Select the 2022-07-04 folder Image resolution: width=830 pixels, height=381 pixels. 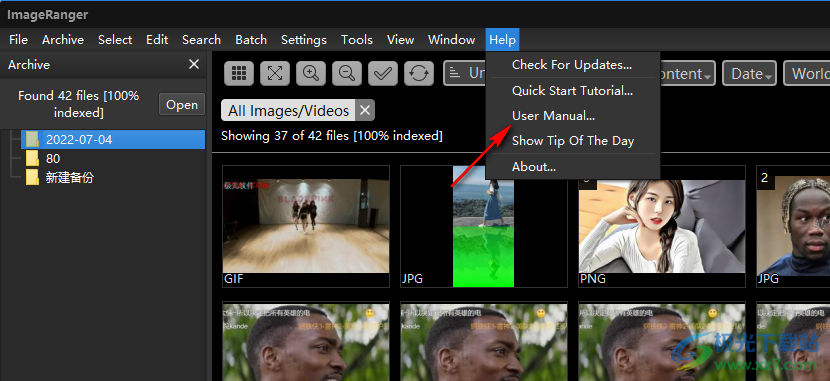[113, 140]
